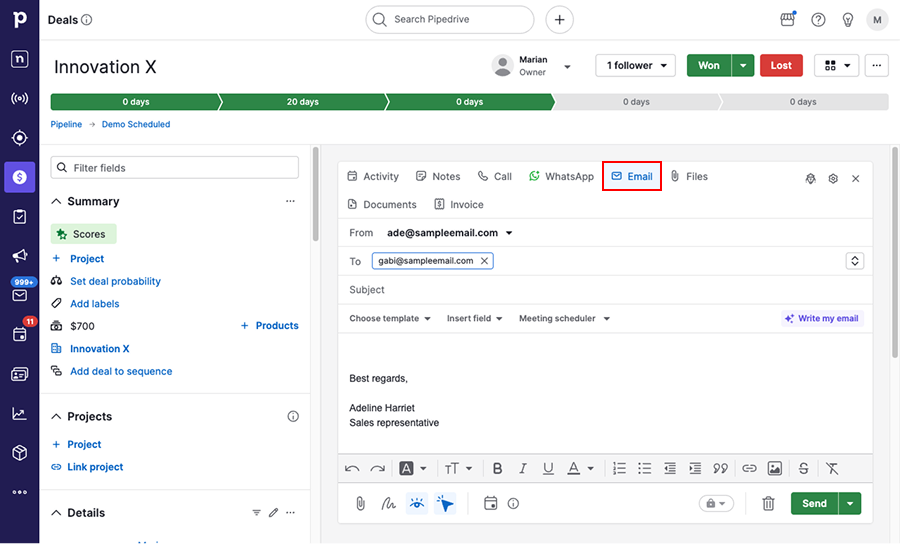
Task: Open the user avatar M menu
Action: (877, 20)
